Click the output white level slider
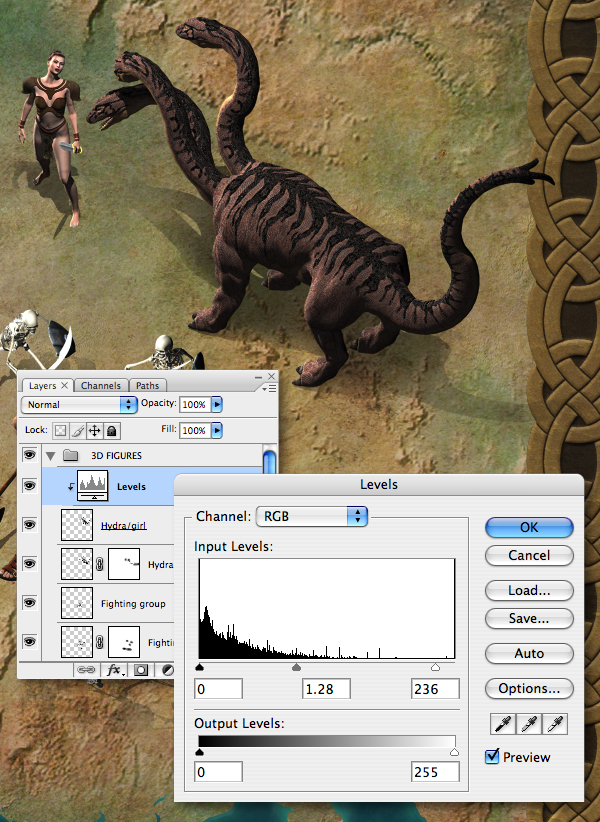 454,752
